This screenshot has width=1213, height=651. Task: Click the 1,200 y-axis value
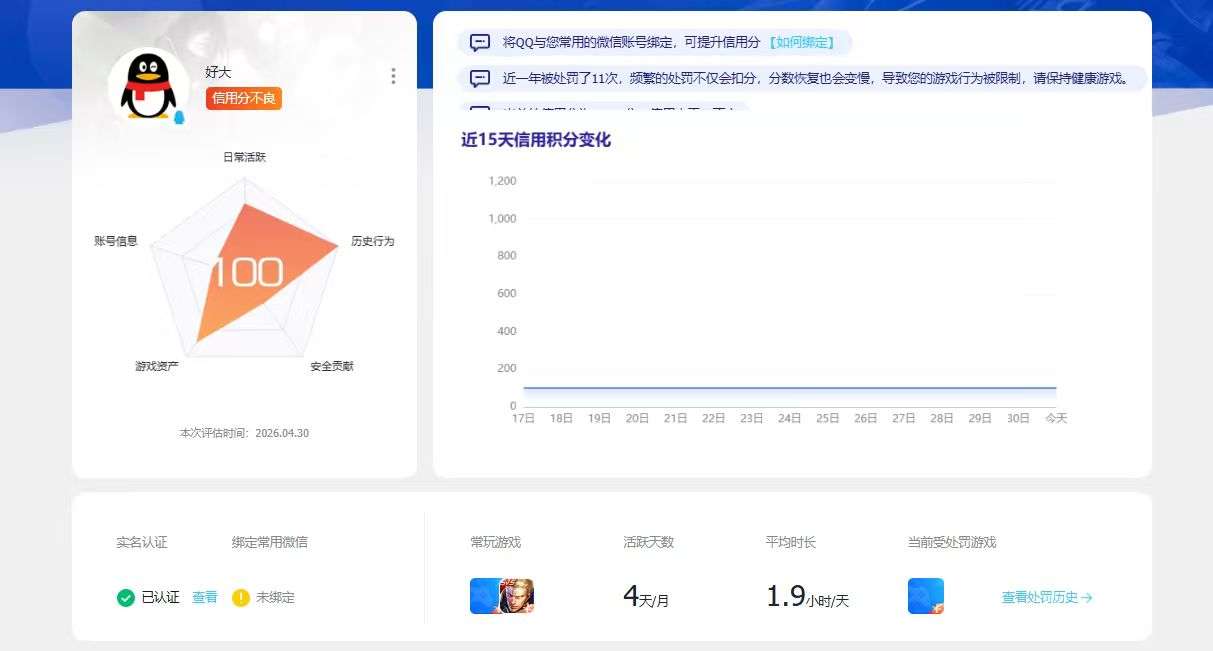(x=502, y=181)
